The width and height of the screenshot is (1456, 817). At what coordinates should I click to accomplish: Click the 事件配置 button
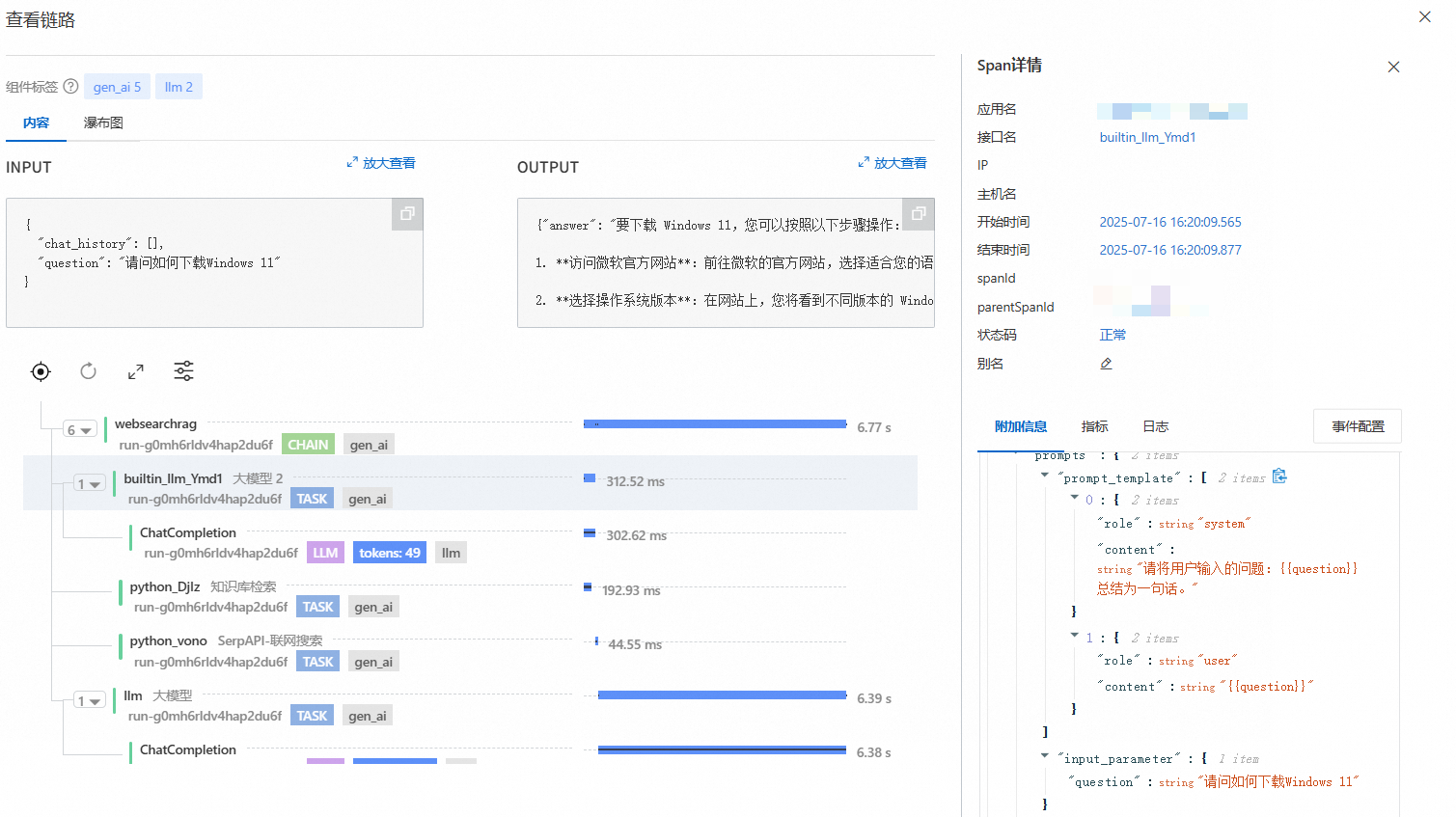[1357, 426]
